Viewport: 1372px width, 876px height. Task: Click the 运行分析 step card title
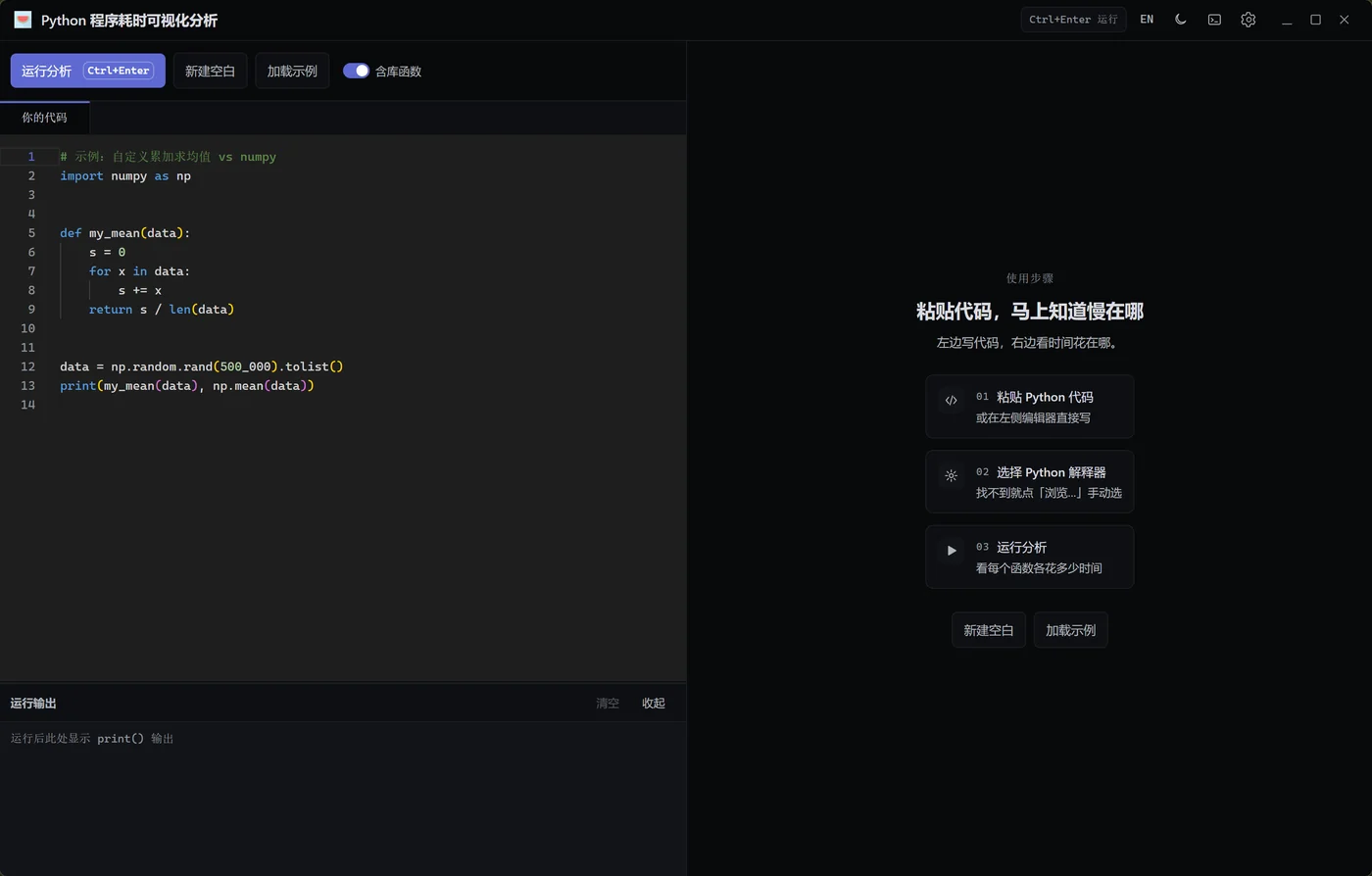[1021, 547]
